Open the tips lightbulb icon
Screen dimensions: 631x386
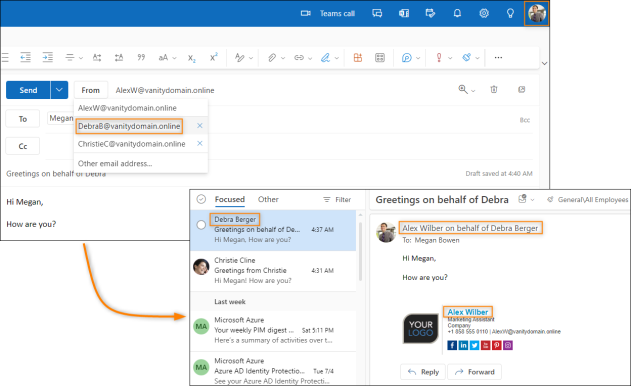click(510, 13)
